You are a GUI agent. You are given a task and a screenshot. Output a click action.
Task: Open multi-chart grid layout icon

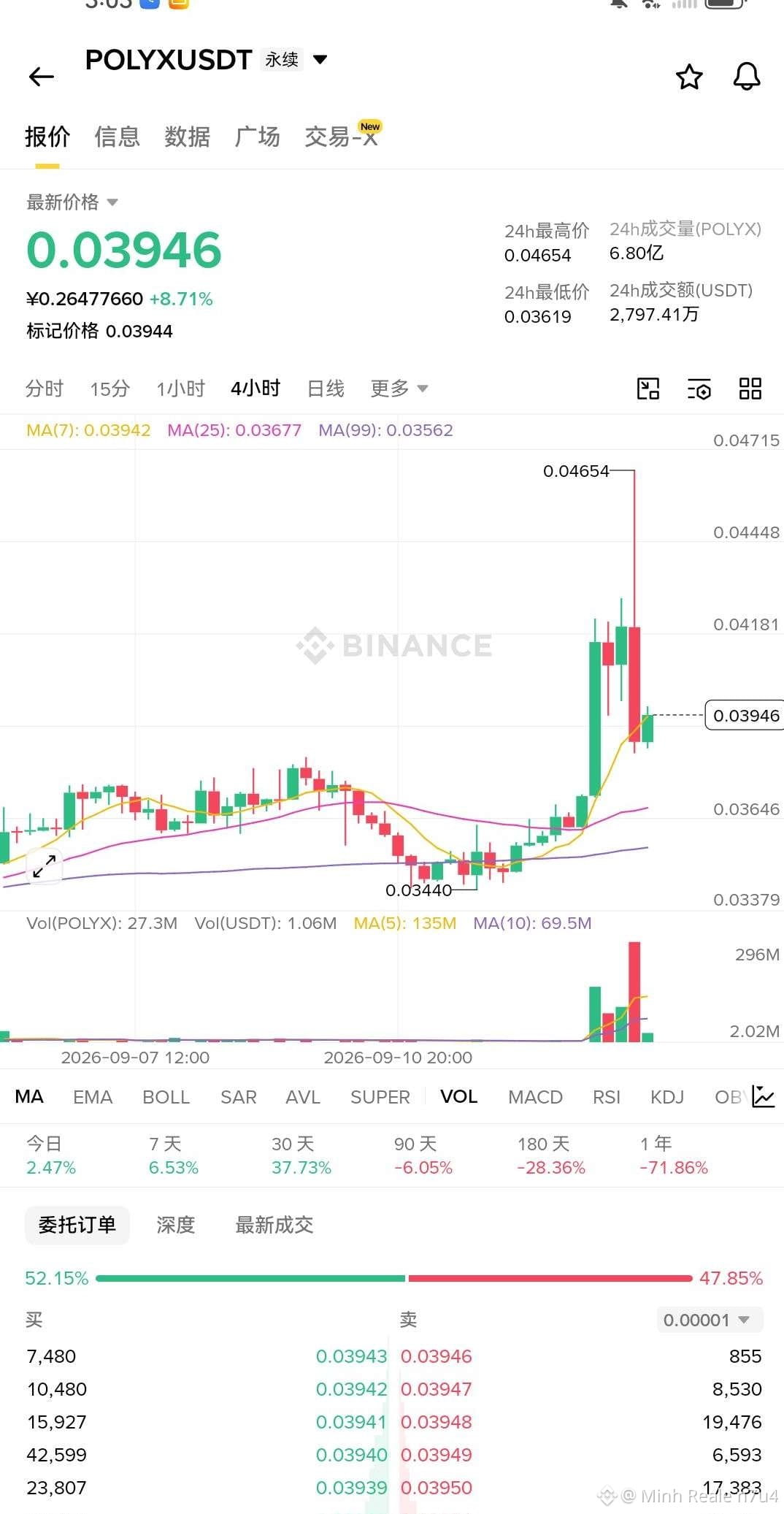click(x=750, y=389)
